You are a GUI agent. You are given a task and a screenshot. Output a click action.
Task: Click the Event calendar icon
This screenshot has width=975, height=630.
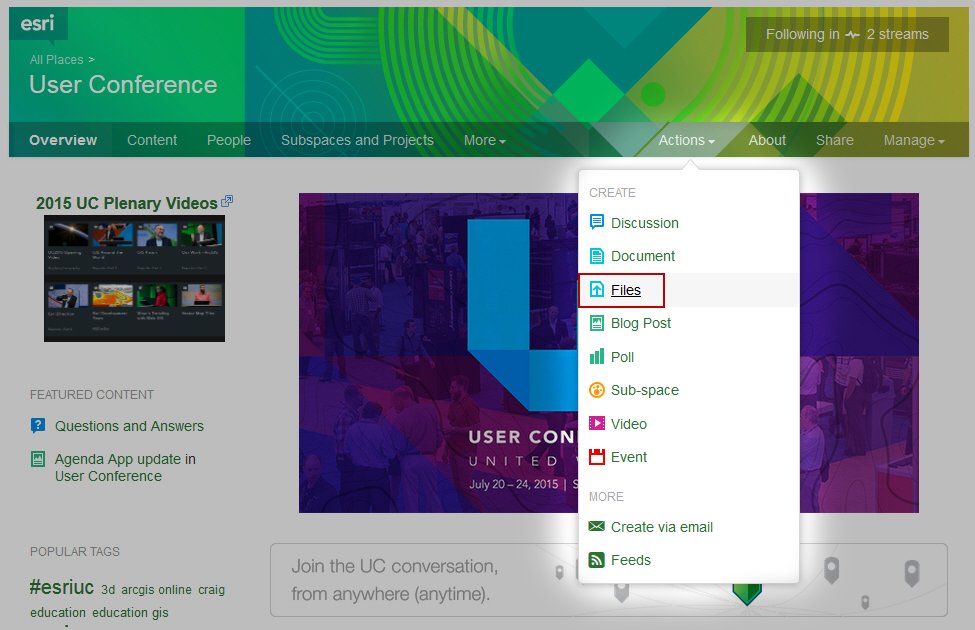tap(596, 457)
